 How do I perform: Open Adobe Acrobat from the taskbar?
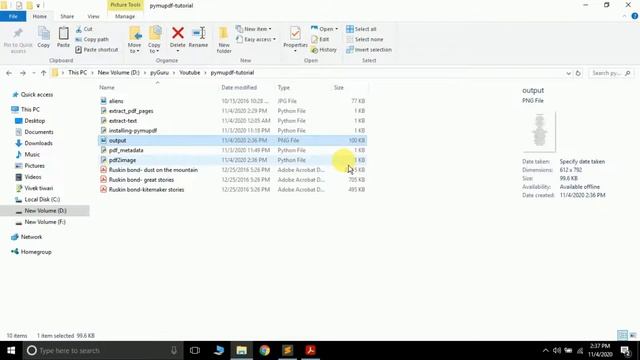pos(310,350)
